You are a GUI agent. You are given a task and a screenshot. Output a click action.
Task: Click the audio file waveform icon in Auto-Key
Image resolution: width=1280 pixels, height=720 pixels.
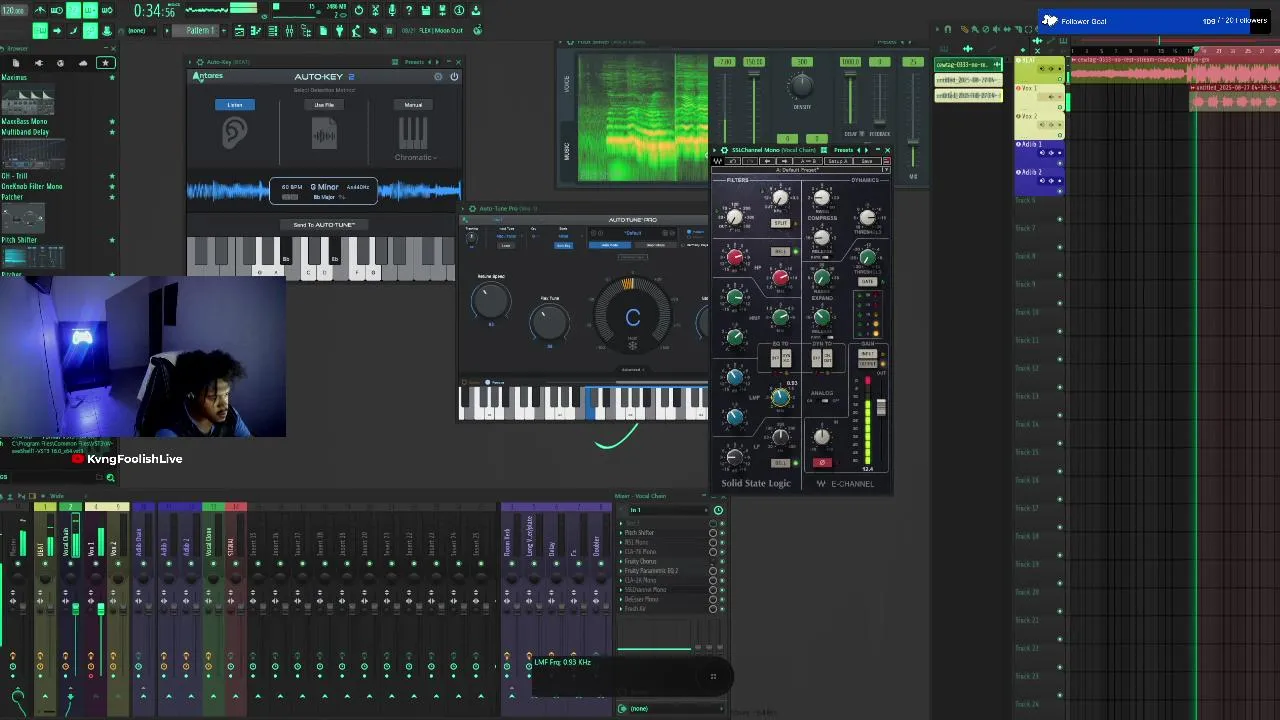(324, 133)
